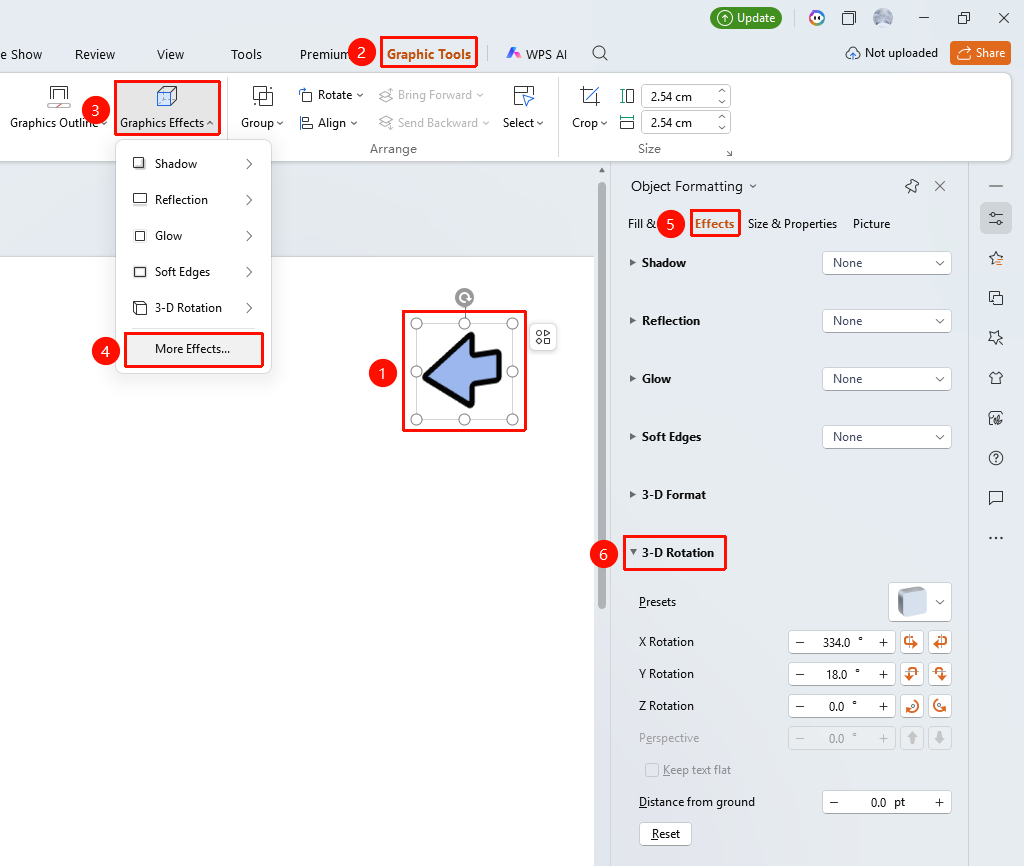Close the Object Formatting panel

point(940,186)
